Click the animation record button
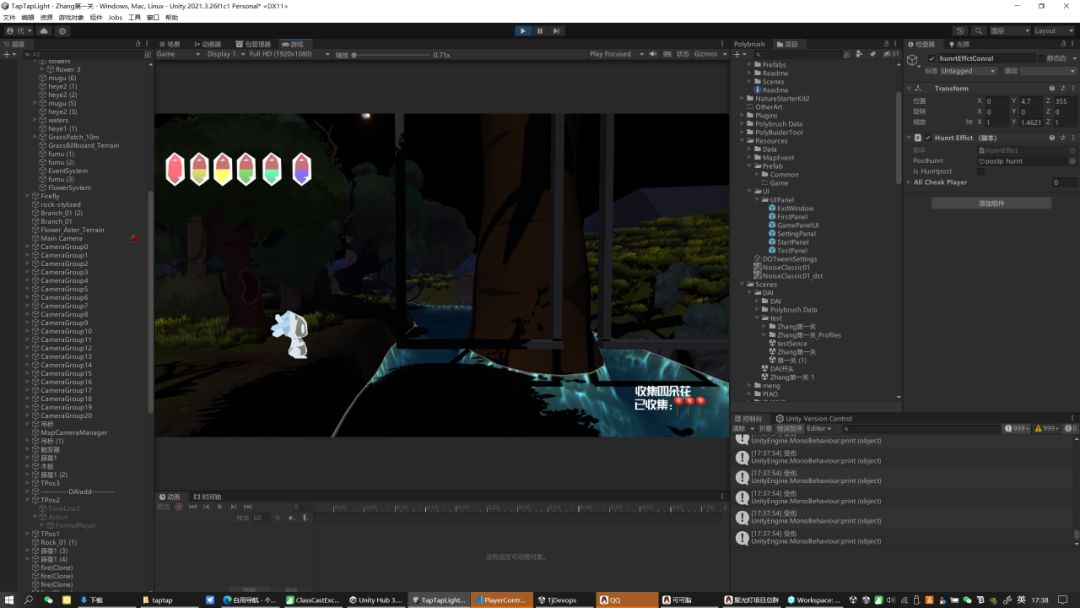 [179, 507]
